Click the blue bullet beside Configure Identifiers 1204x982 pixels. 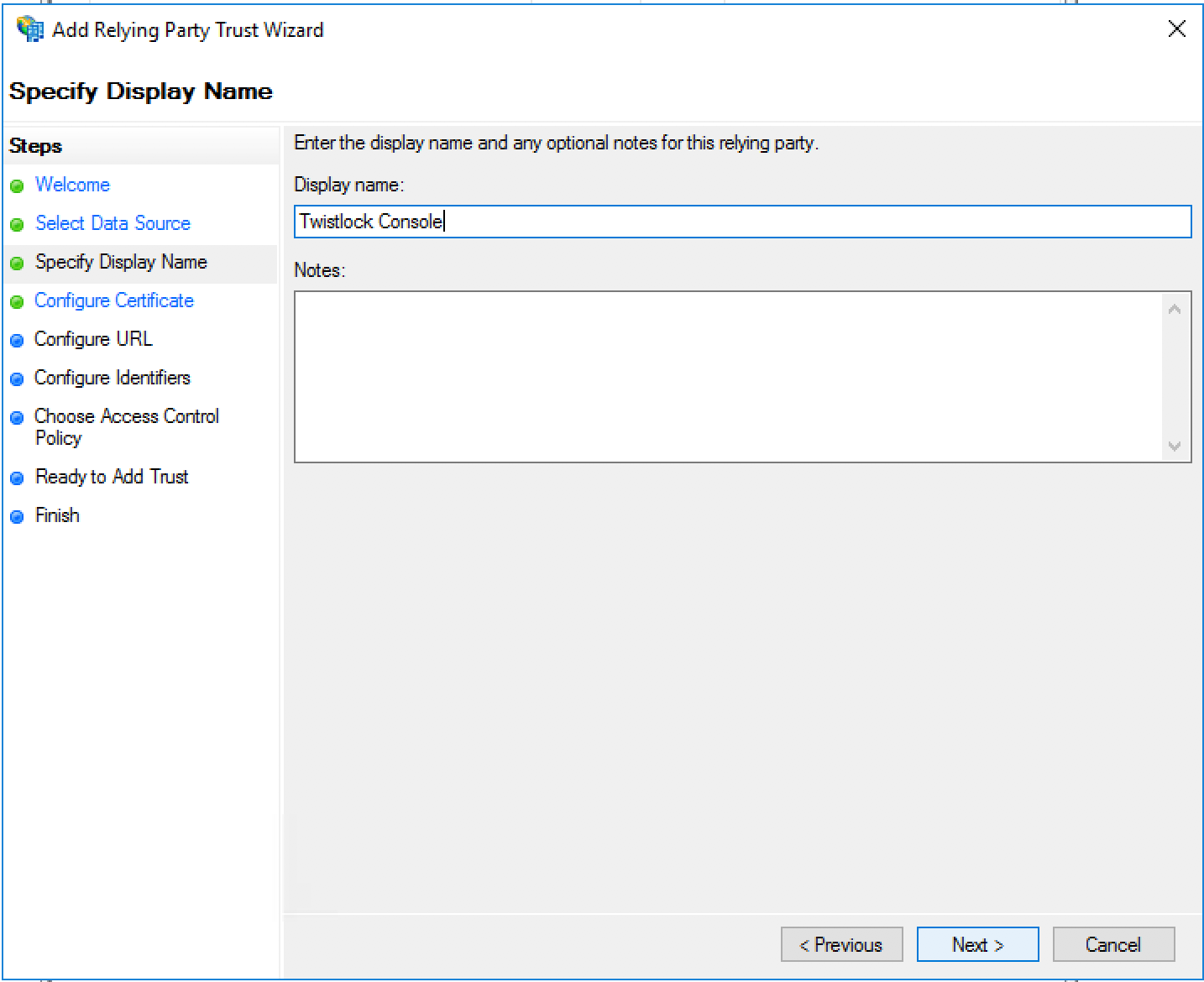point(17,379)
